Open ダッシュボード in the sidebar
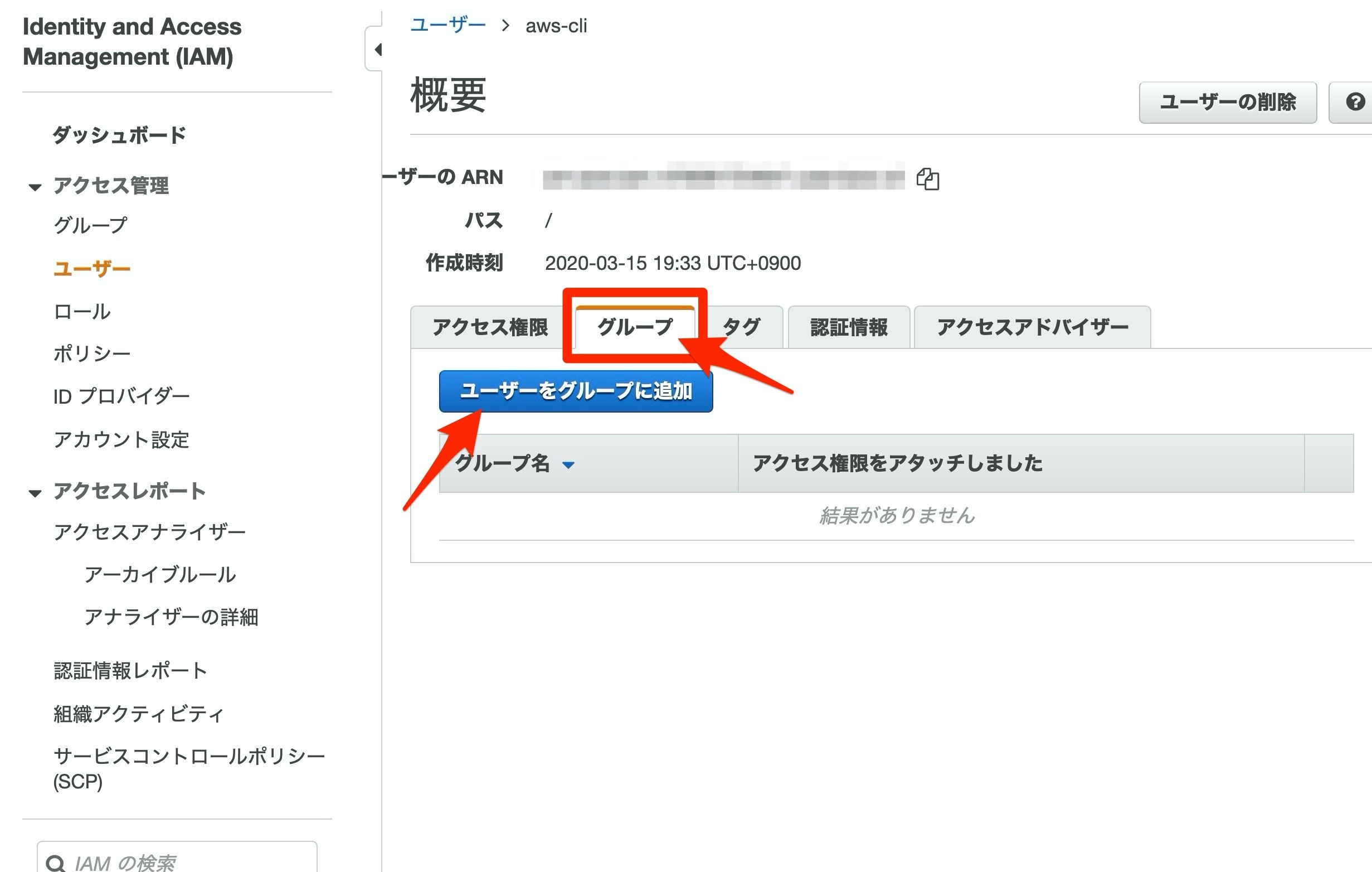 [x=119, y=135]
